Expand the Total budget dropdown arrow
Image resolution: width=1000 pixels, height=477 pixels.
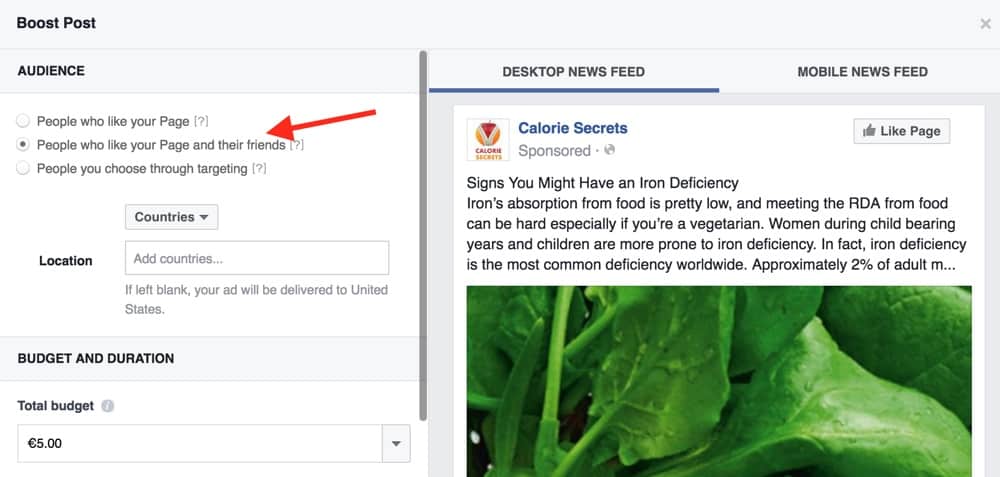tap(396, 444)
